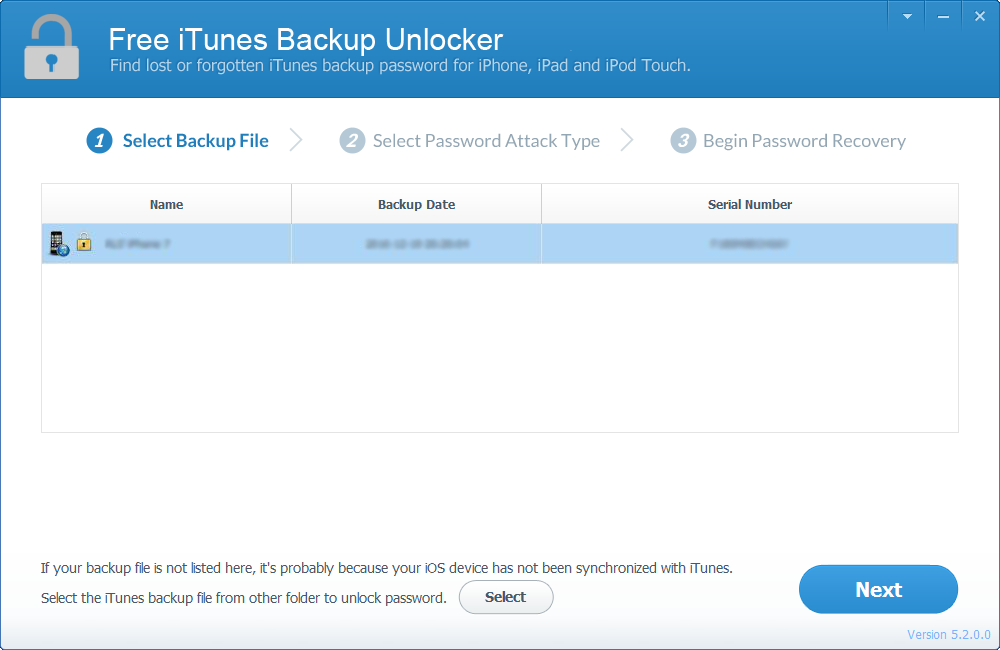Click the yellow lock icon in backup row

coord(84,242)
